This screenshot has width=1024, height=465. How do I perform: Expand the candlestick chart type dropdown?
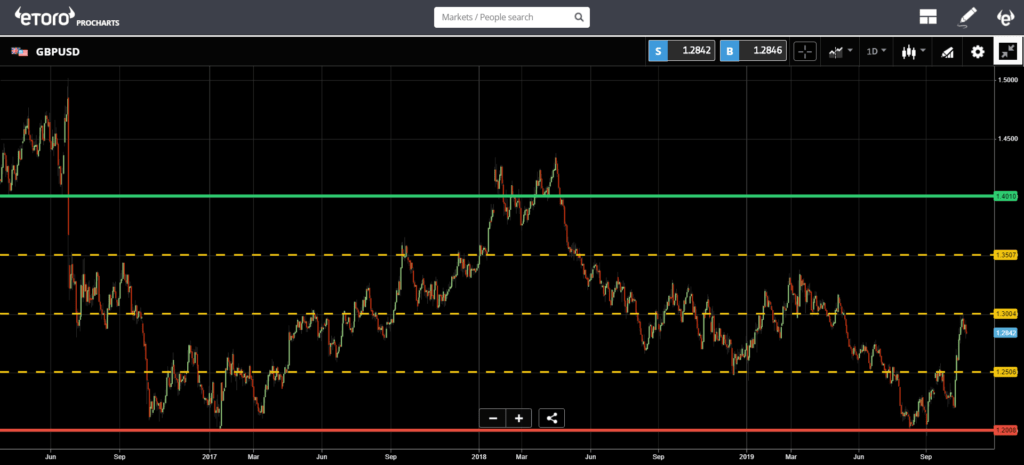pyautogui.click(x=911, y=51)
